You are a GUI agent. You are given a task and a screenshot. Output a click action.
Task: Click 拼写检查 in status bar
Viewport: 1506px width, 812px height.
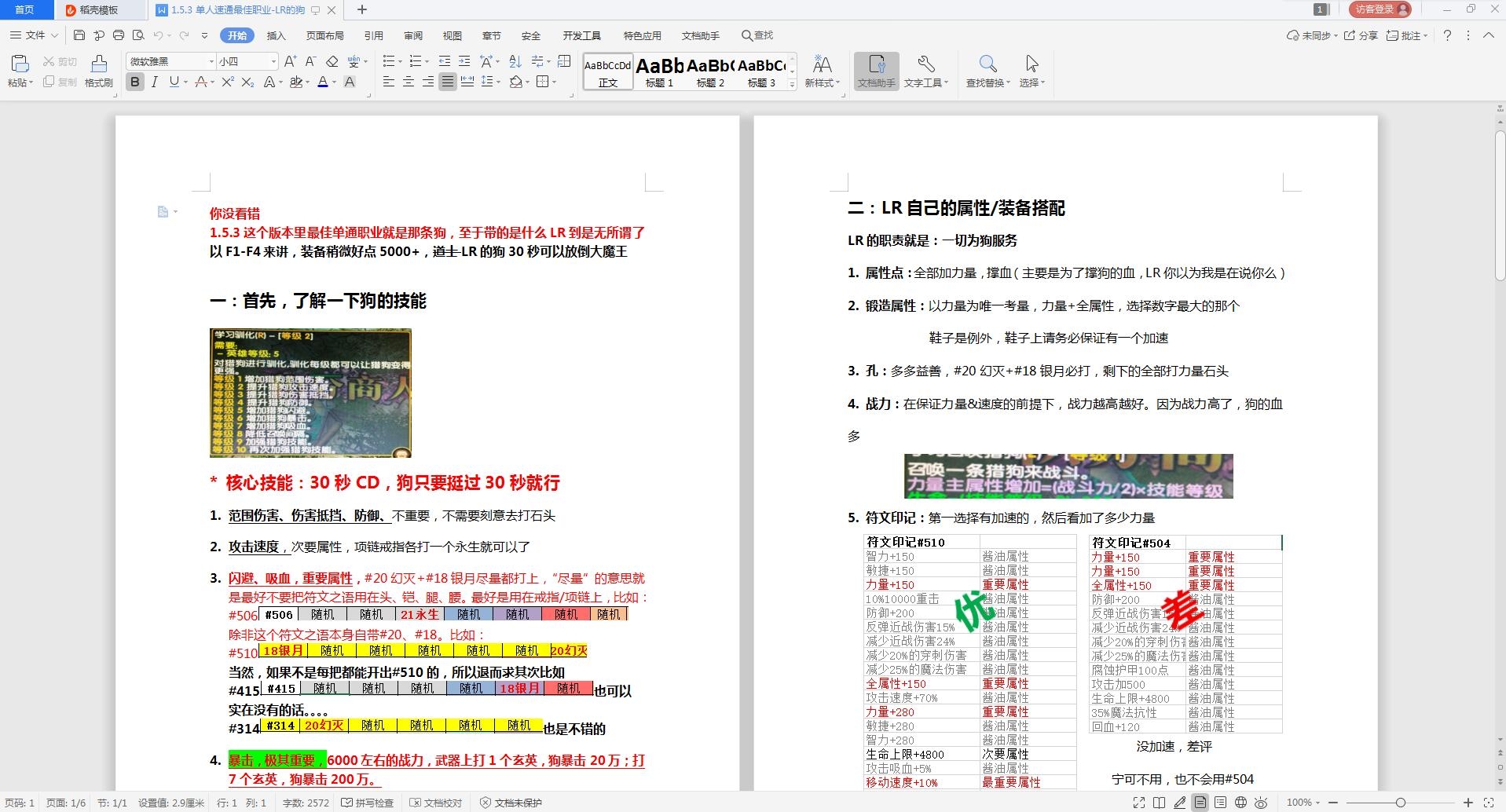[x=368, y=803]
